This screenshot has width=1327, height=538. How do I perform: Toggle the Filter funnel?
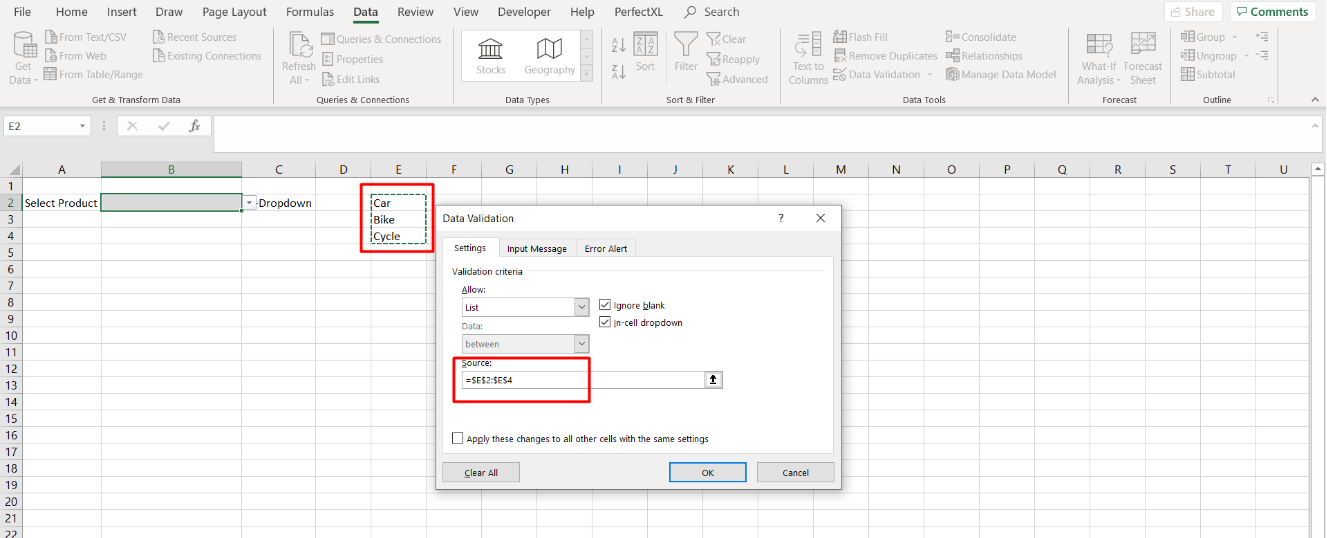click(686, 53)
